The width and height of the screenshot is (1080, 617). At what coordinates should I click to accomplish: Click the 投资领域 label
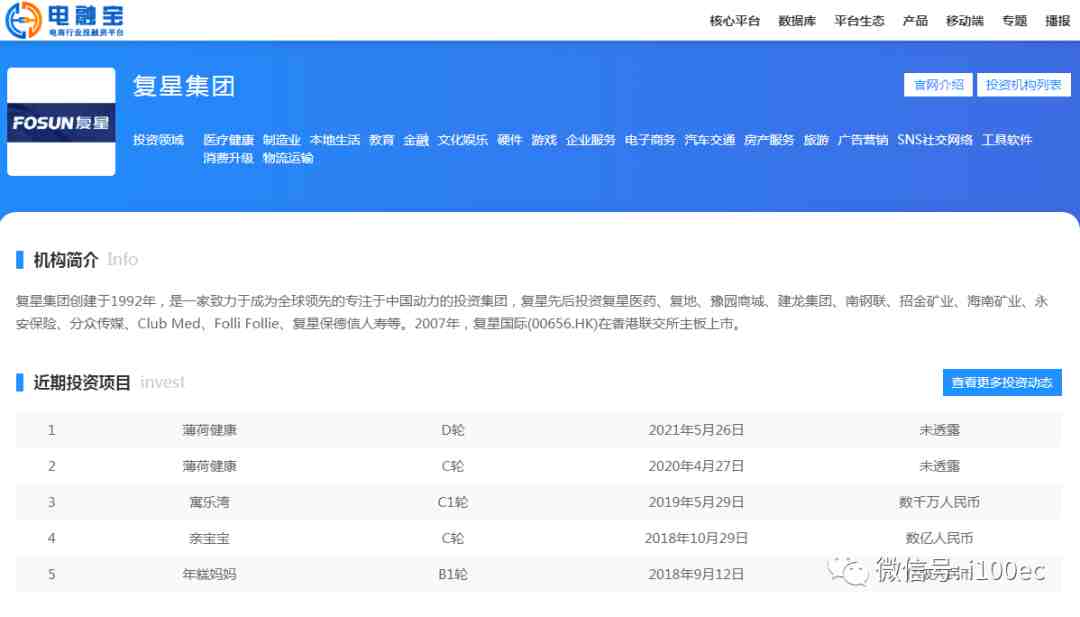pyautogui.click(x=158, y=140)
